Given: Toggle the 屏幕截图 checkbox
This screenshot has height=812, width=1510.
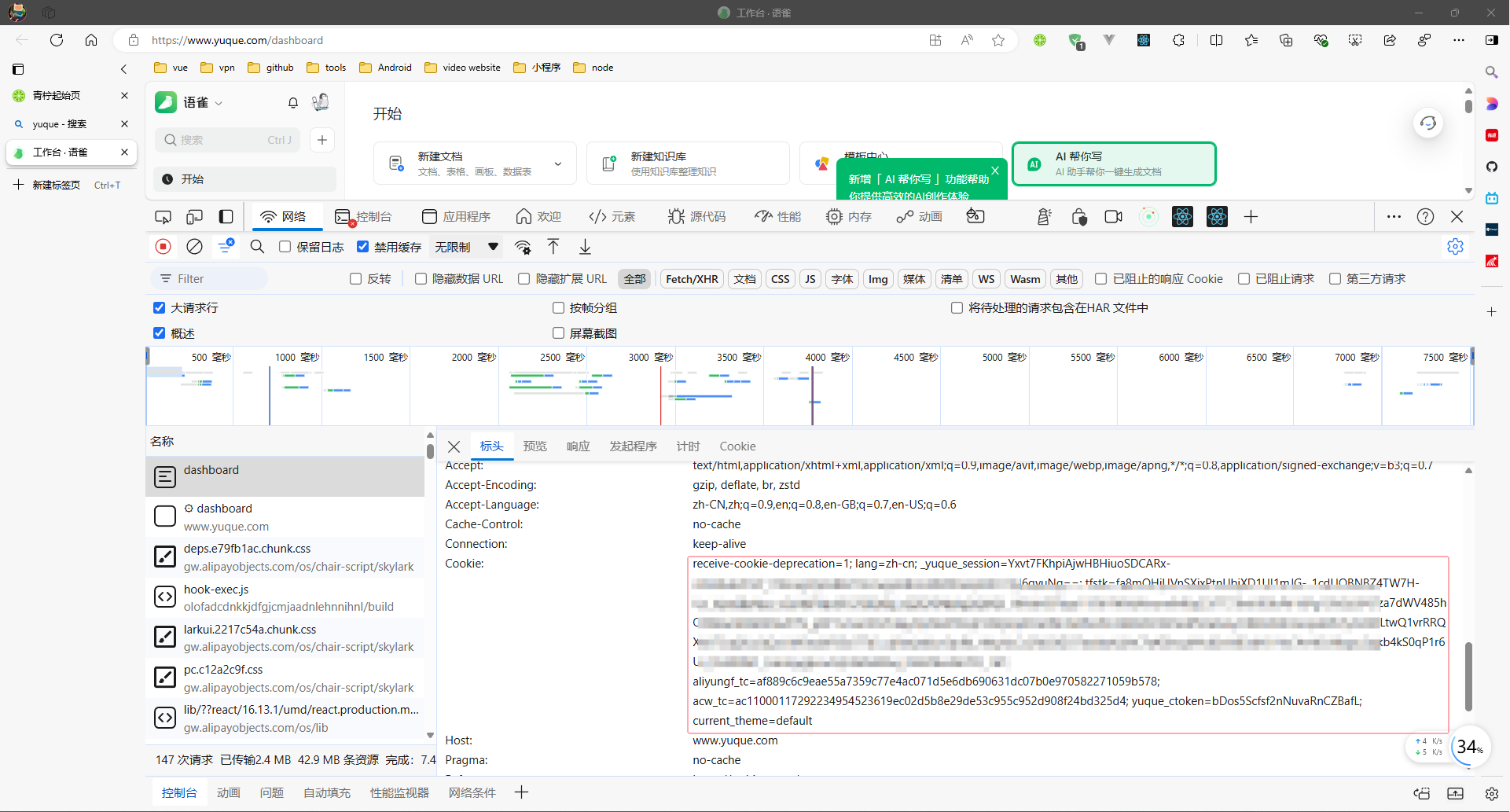Looking at the screenshot, I should pos(559,333).
